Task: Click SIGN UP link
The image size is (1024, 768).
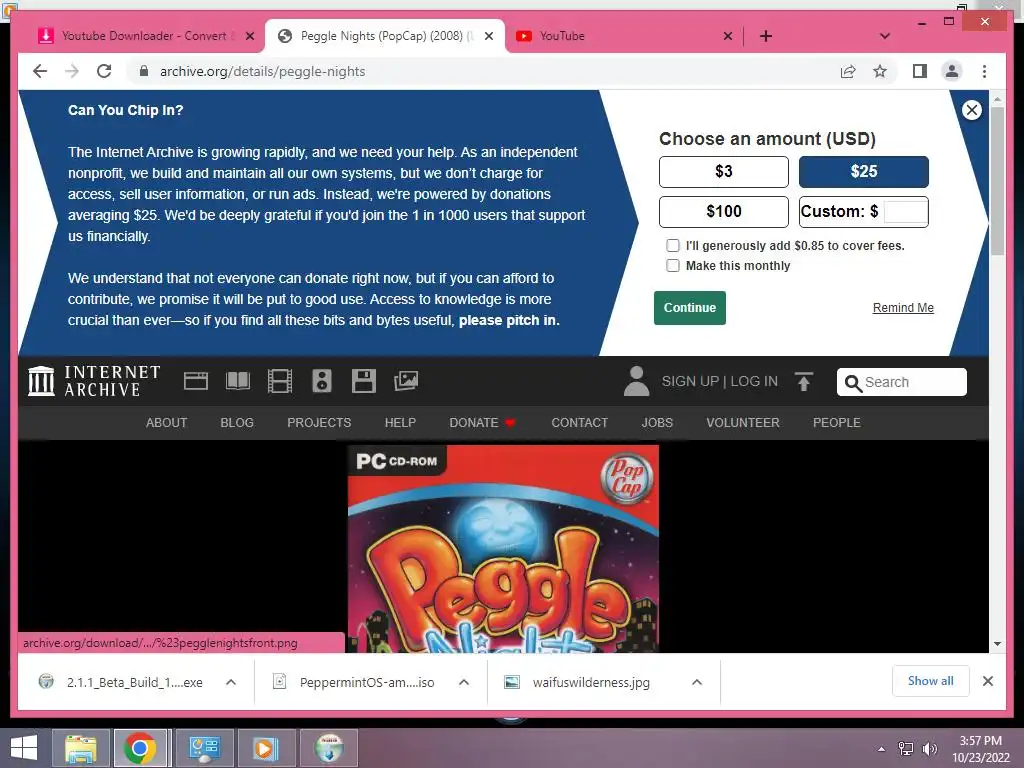Action: (690, 381)
